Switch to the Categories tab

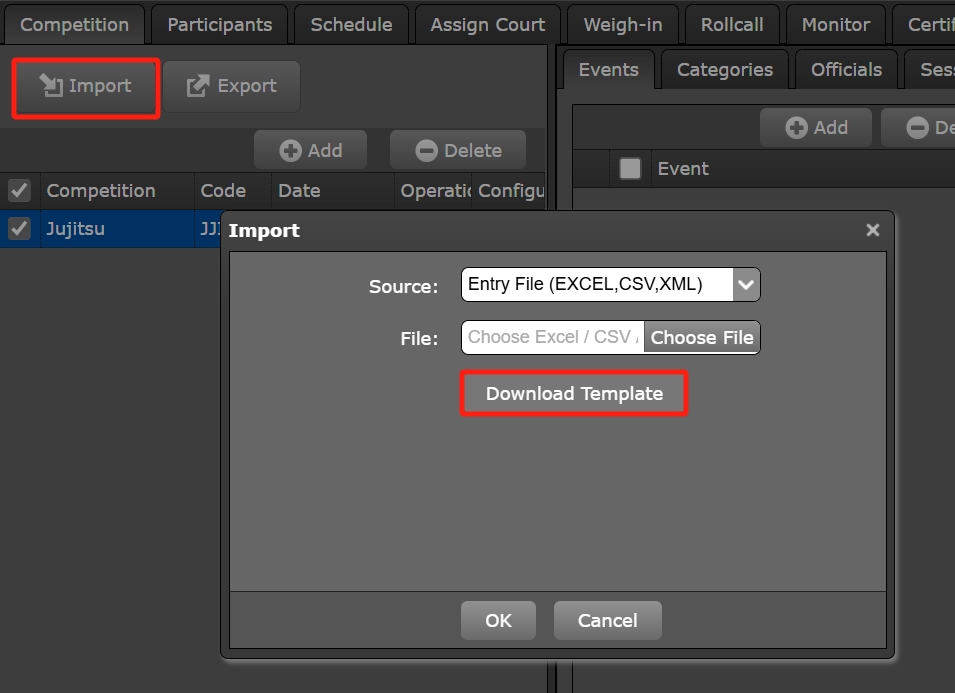pos(724,69)
